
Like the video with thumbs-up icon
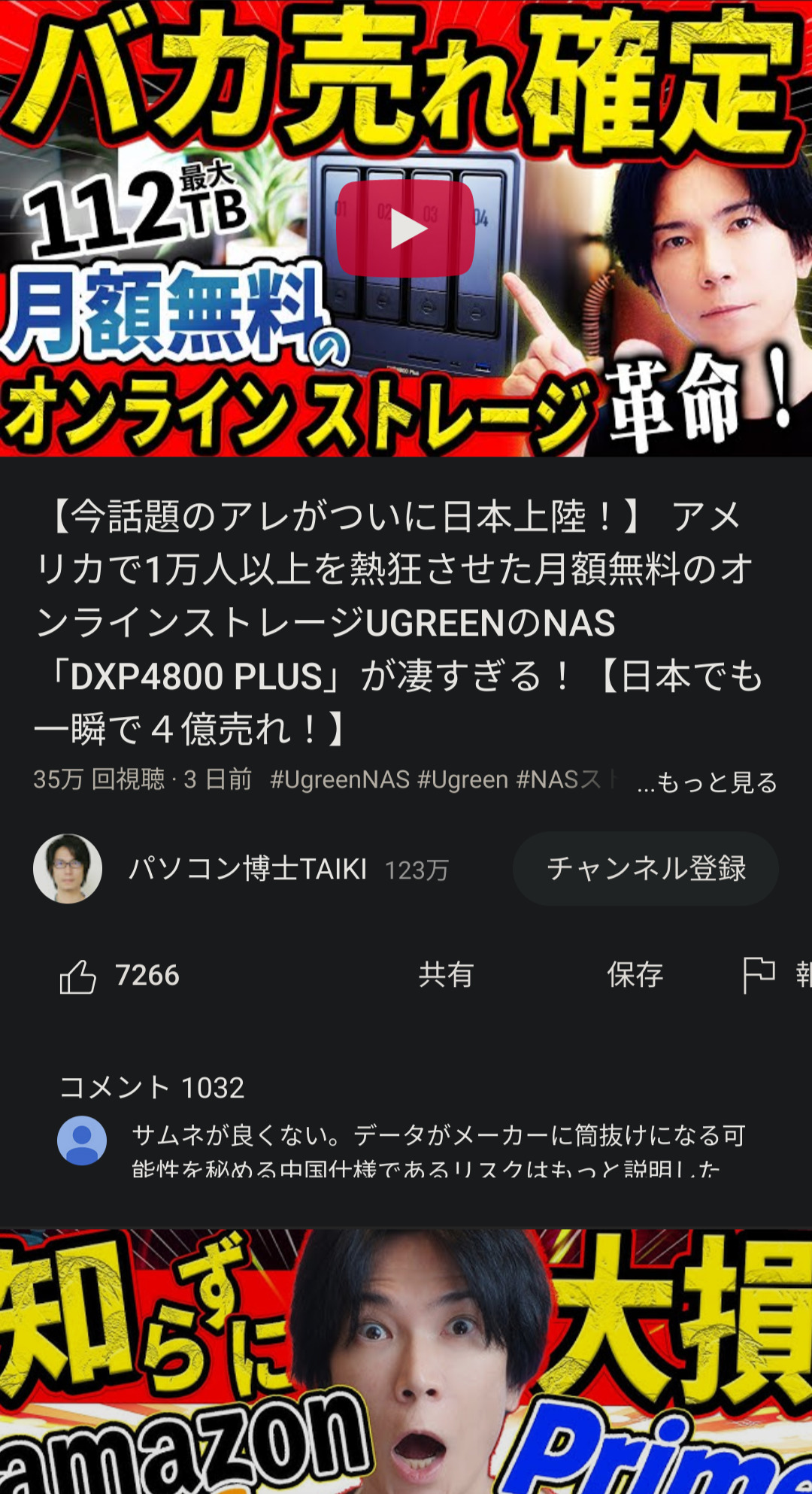78,976
